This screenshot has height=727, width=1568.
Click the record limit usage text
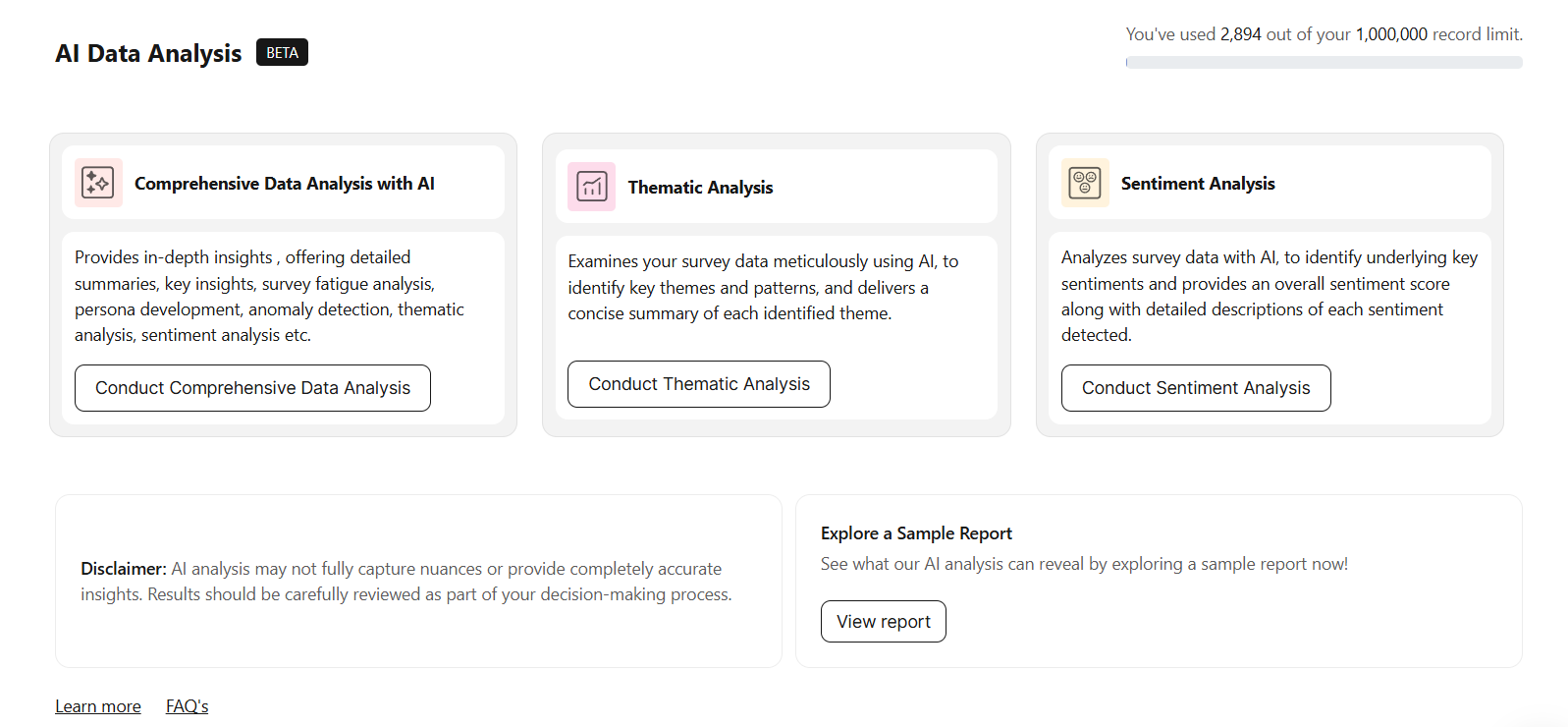click(1325, 34)
